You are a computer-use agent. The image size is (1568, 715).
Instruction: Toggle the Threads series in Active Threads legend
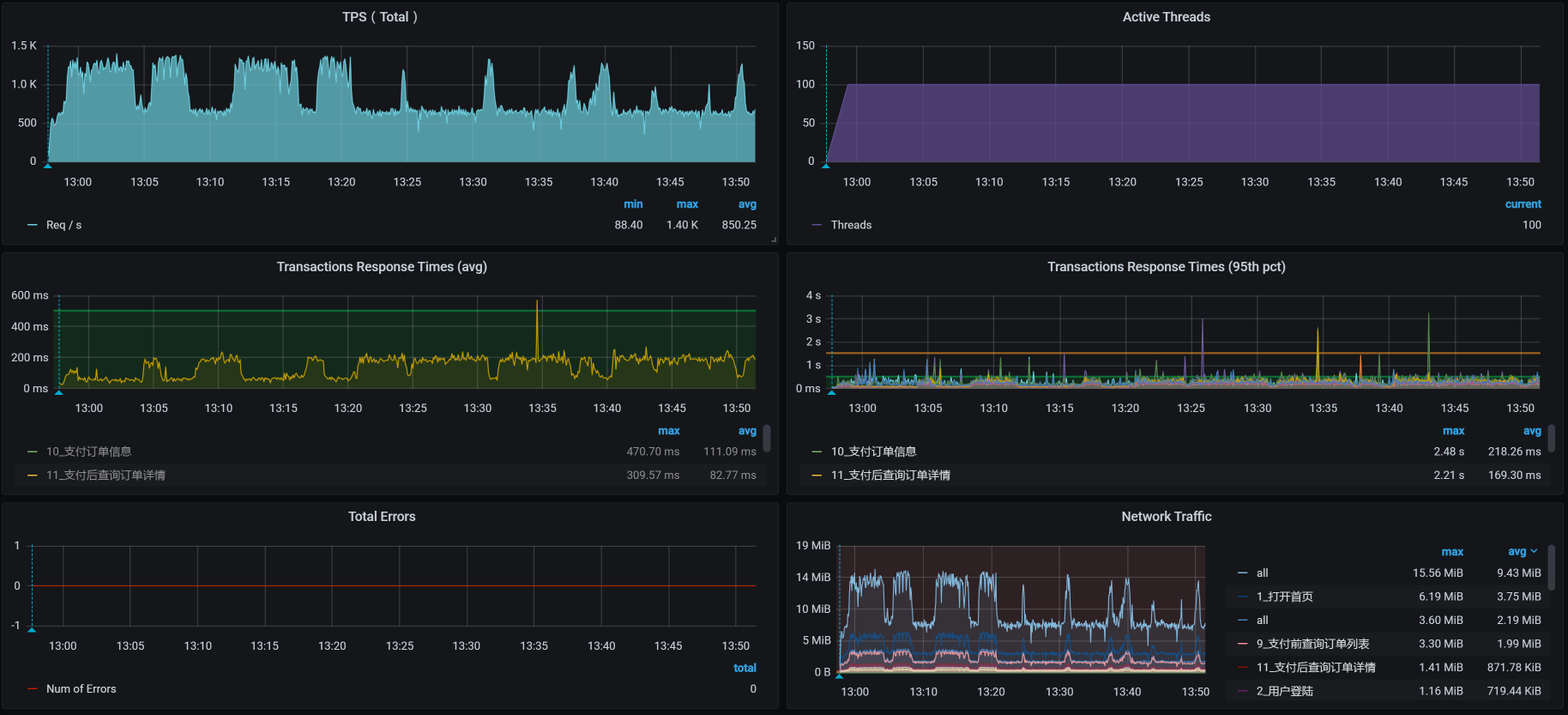pos(851,225)
